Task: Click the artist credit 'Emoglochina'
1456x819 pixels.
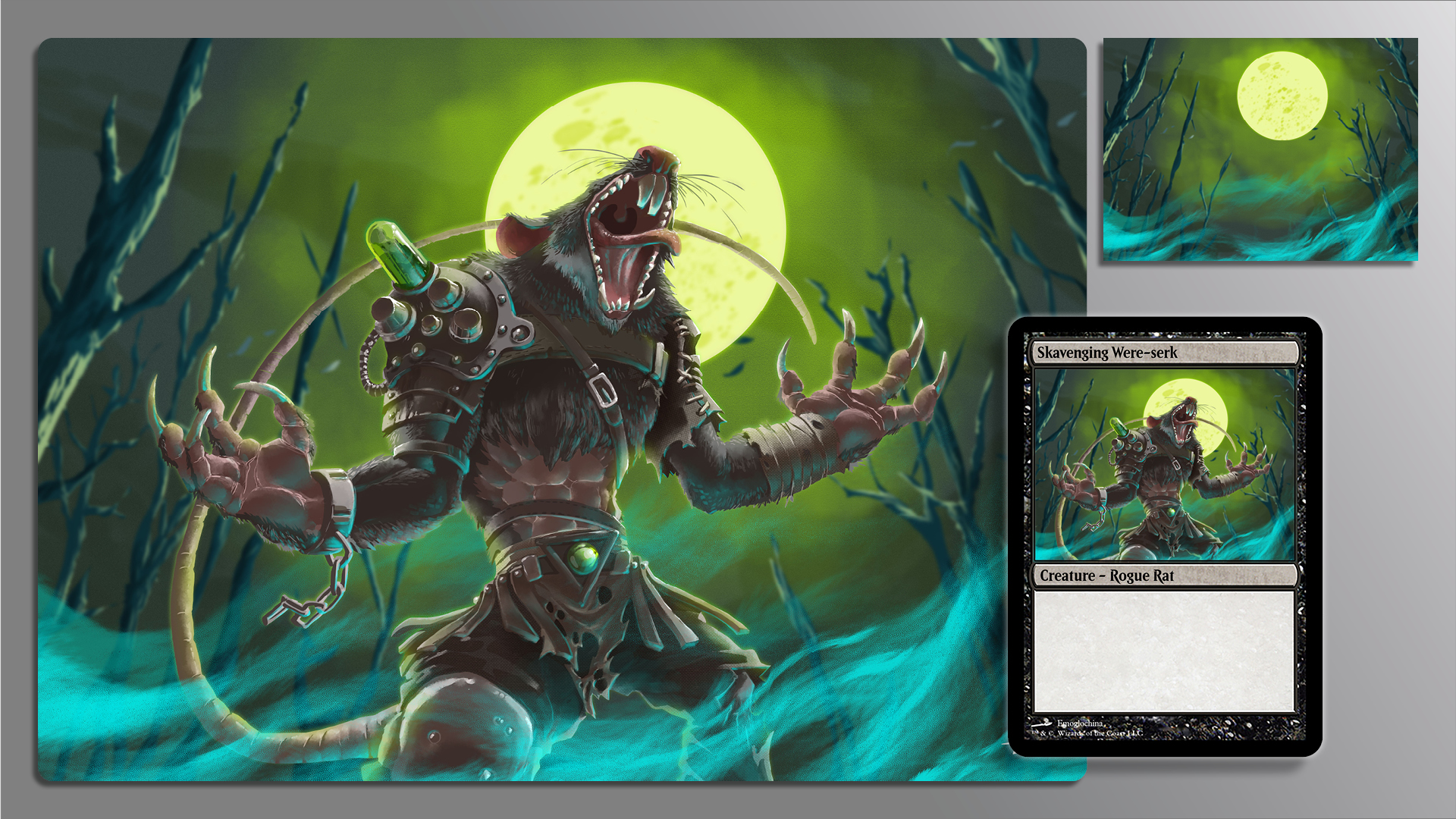Action: point(1080,723)
